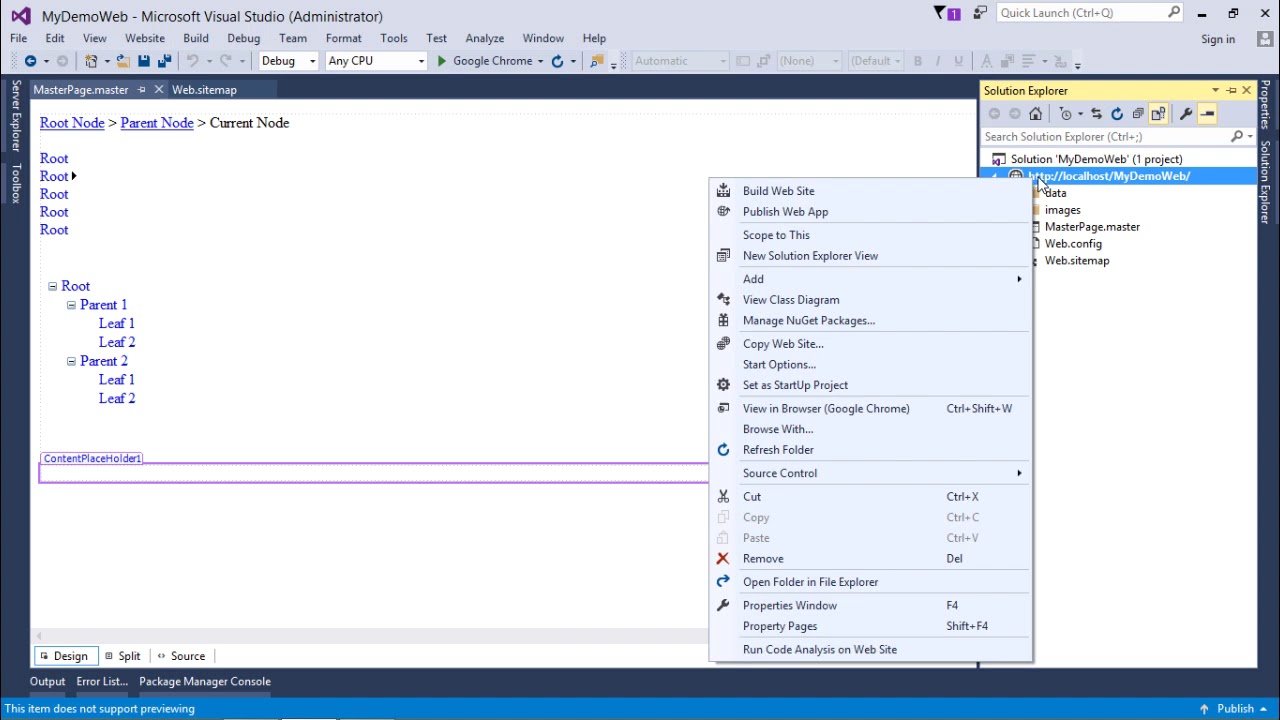1280x720 pixels.
Task: Open the Debug configuration dropdown
Action: 288,61
